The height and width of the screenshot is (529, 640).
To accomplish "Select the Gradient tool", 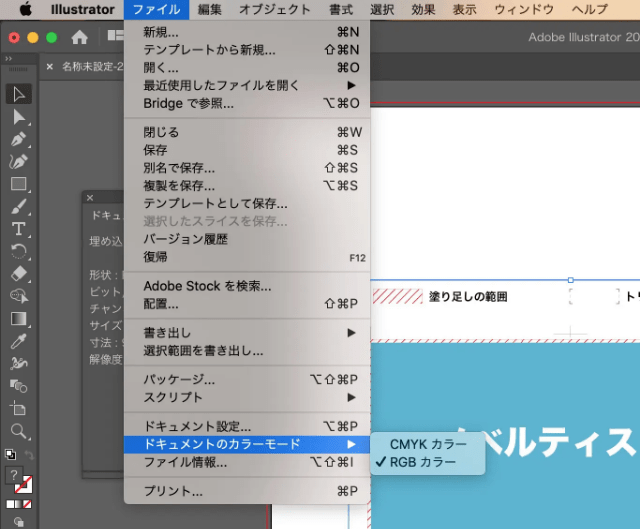I will coord(18,318).
